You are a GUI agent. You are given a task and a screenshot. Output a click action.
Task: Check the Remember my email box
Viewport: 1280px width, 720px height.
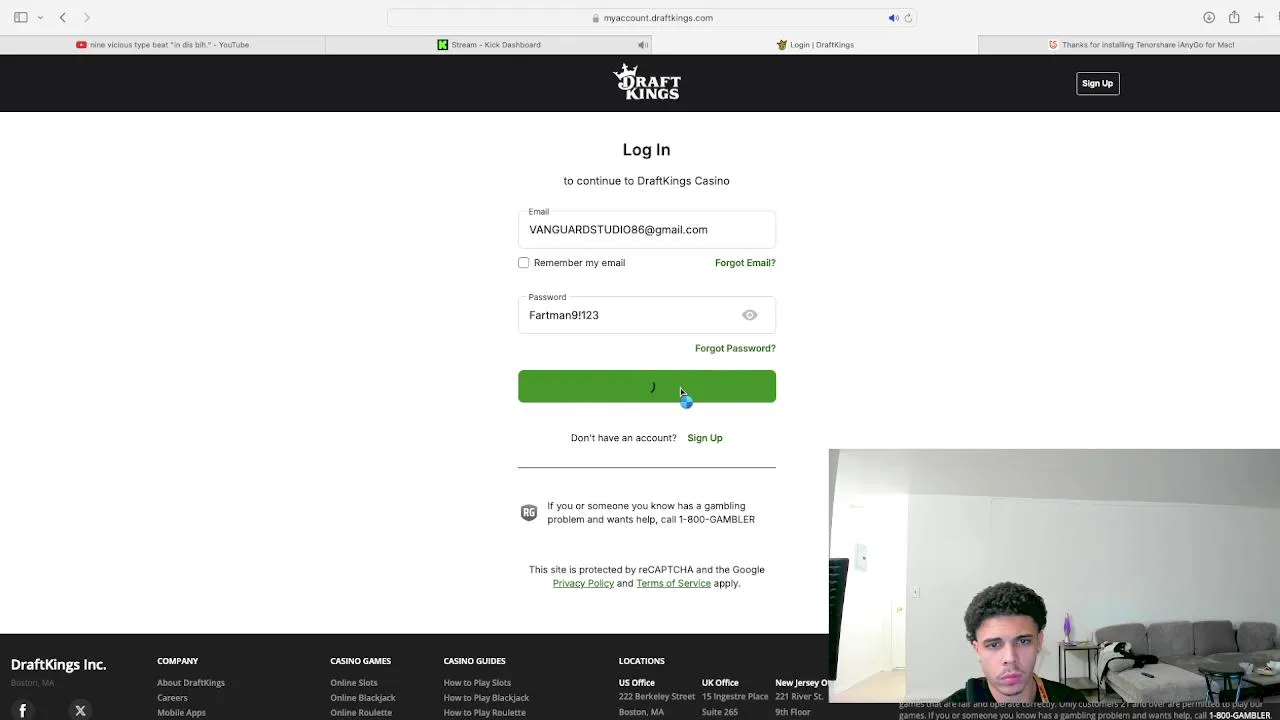pyautogui.click(x=523, y=263)
